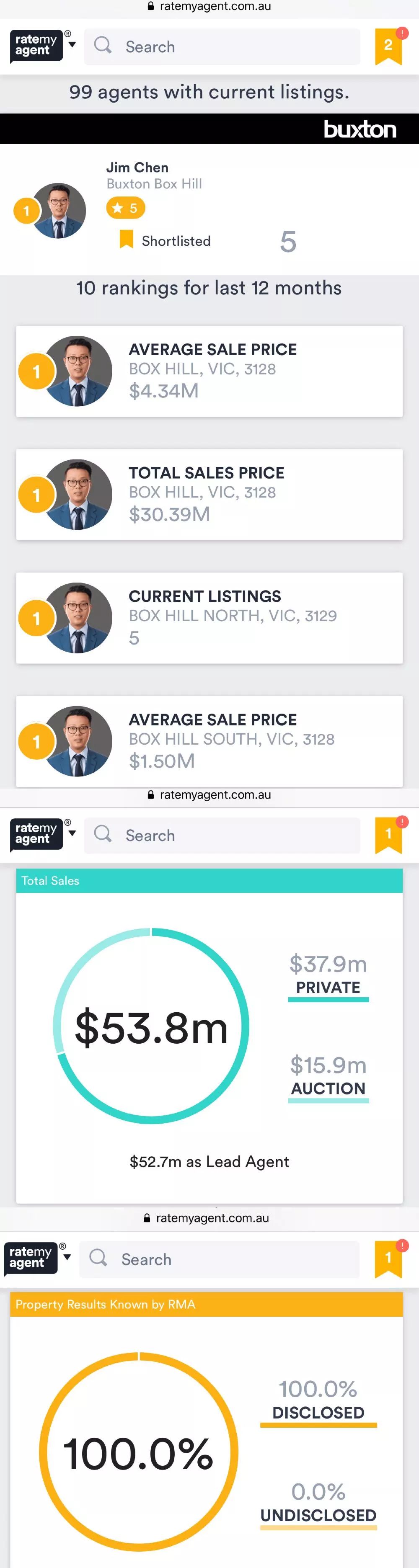Open the Total Sales Price $30.39M card
419x1568 pixels.
[x=209, y=494]
